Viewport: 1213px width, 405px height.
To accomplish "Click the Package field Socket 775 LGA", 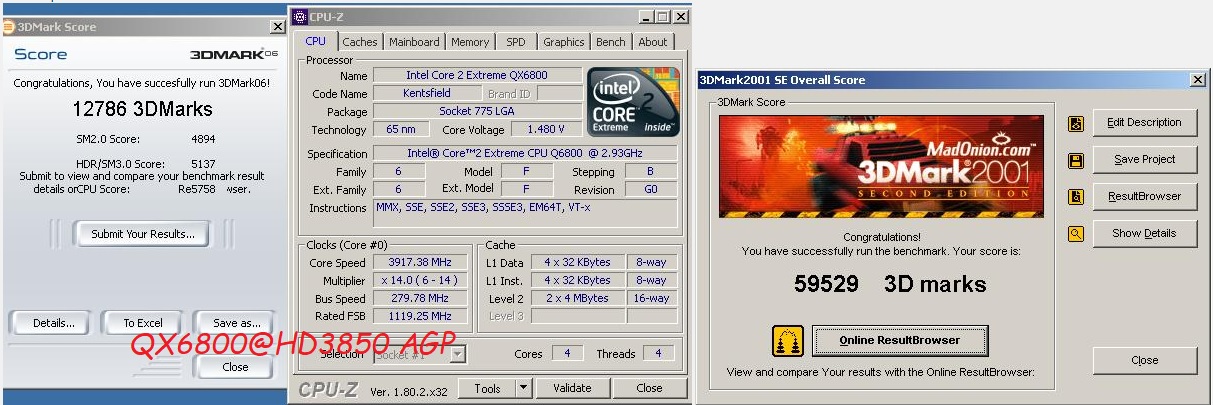I will [x=477, y=111].
